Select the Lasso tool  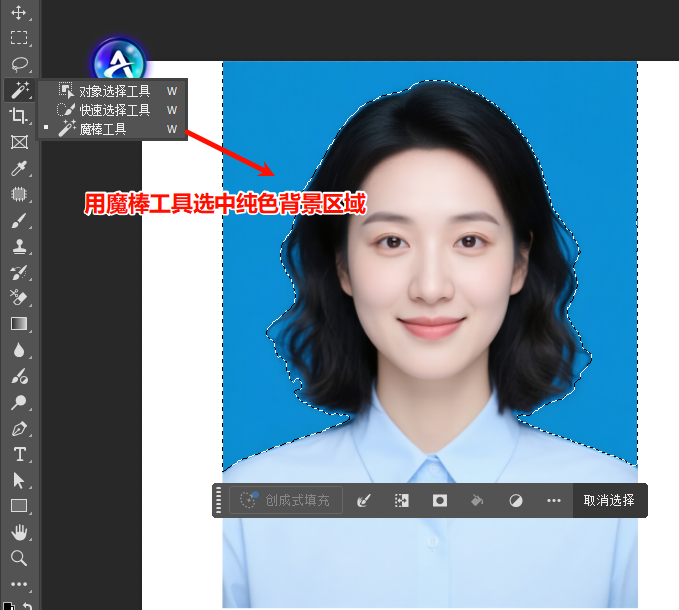(x=18, y=64)
